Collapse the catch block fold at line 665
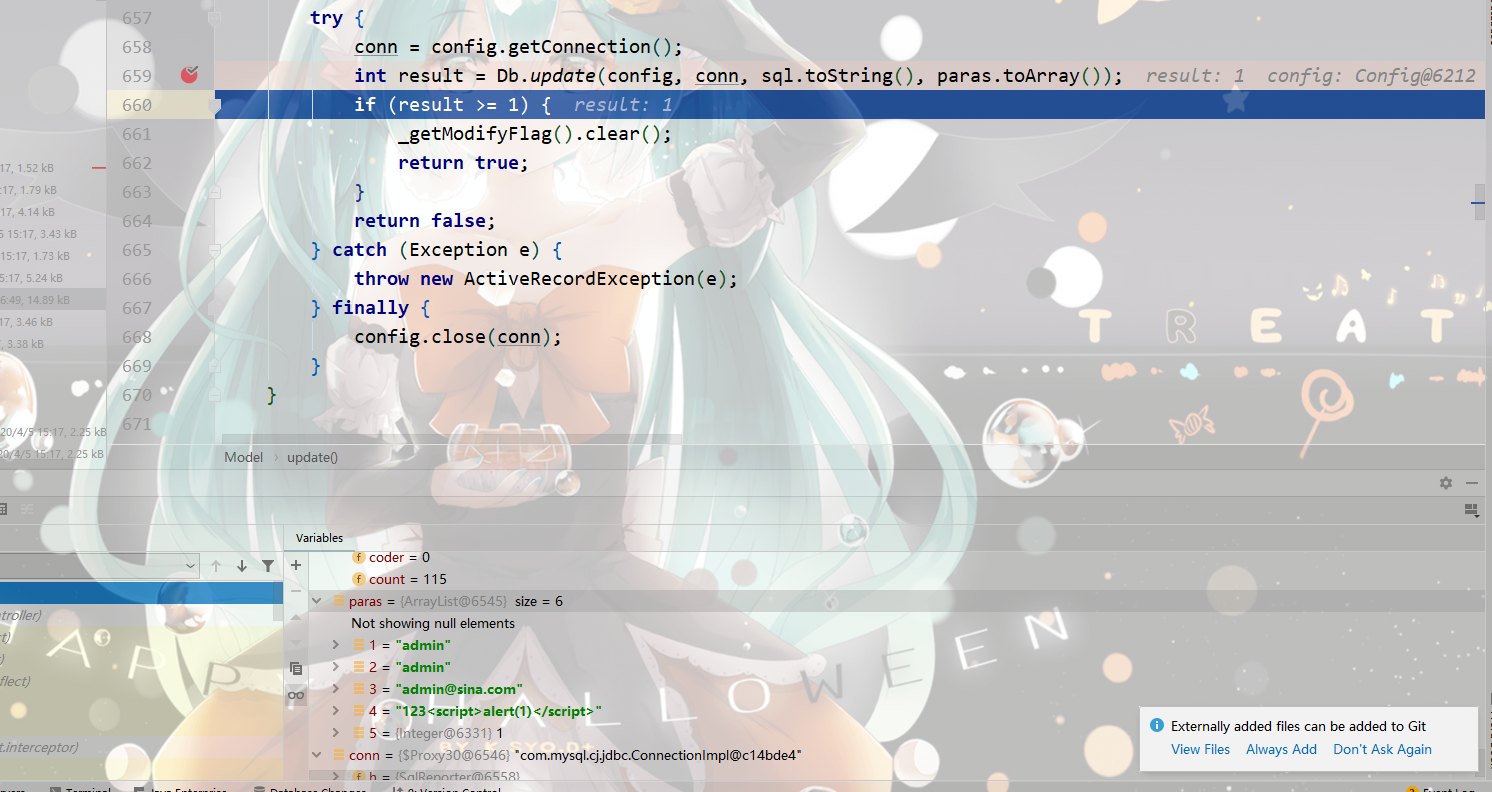This screenshot has width=1492, height=792. pyautogui.click(x=214, y=250)
